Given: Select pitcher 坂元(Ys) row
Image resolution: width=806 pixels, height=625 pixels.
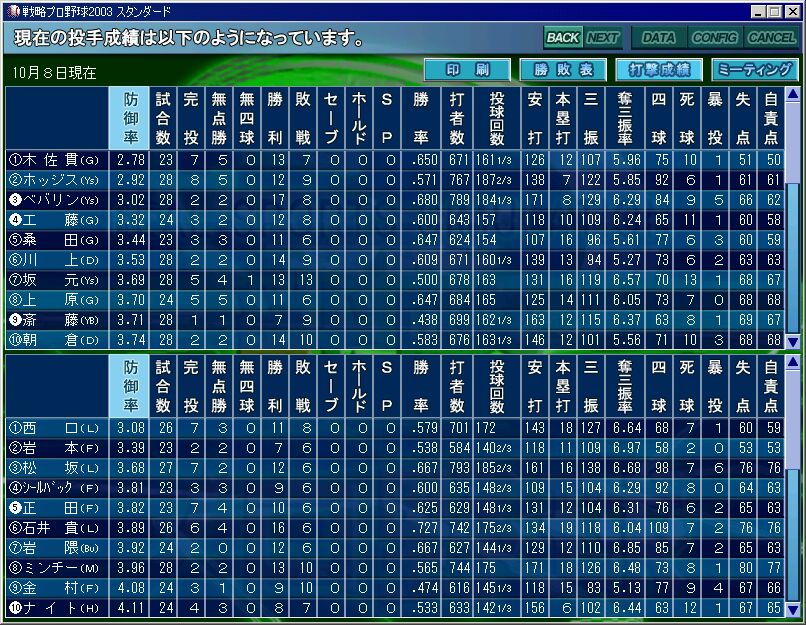Looking at the screenshot, I should click(395, 280).
